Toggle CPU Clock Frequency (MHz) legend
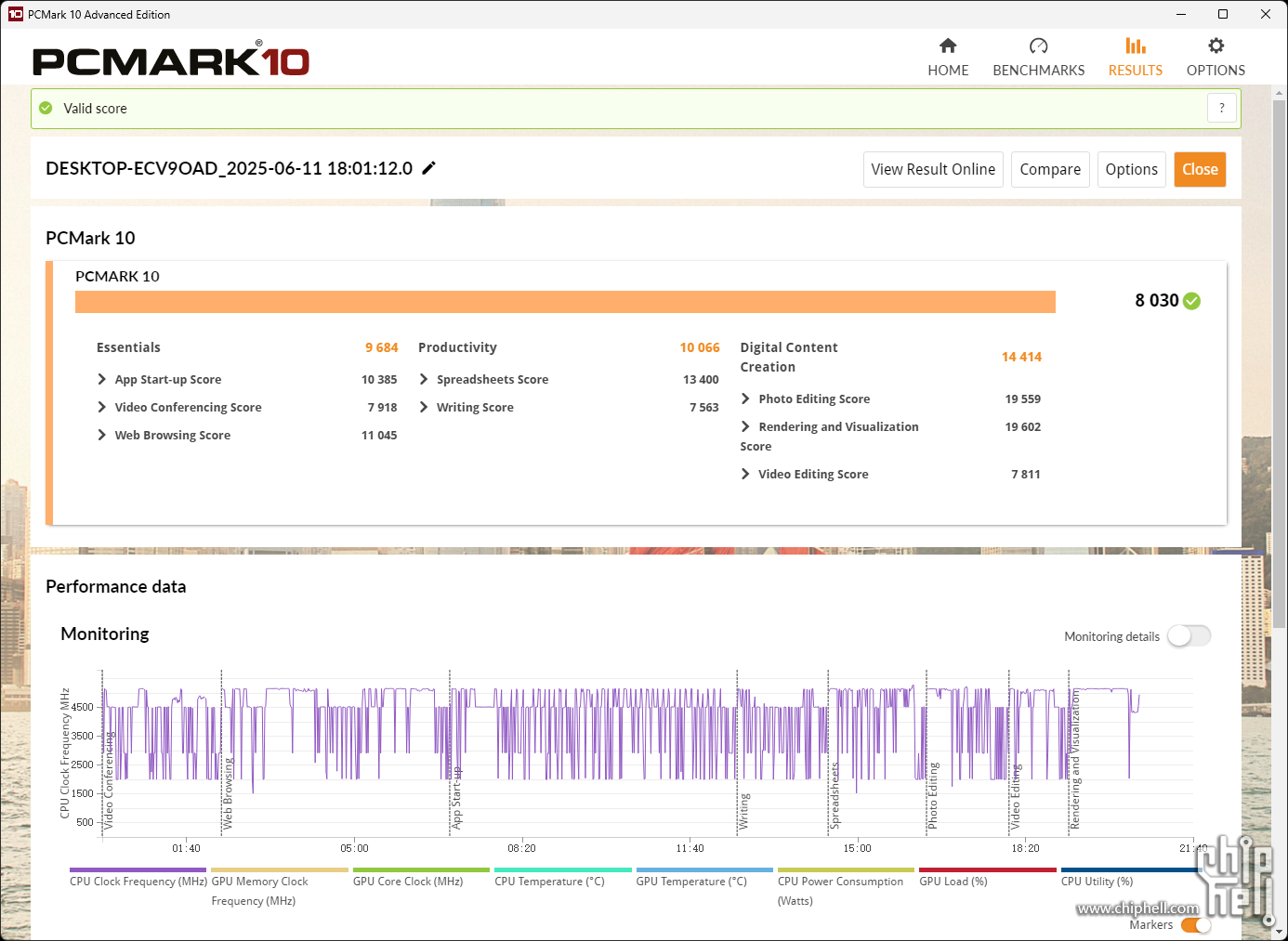Screen dimensions: 1288x941 pos(138,879)
